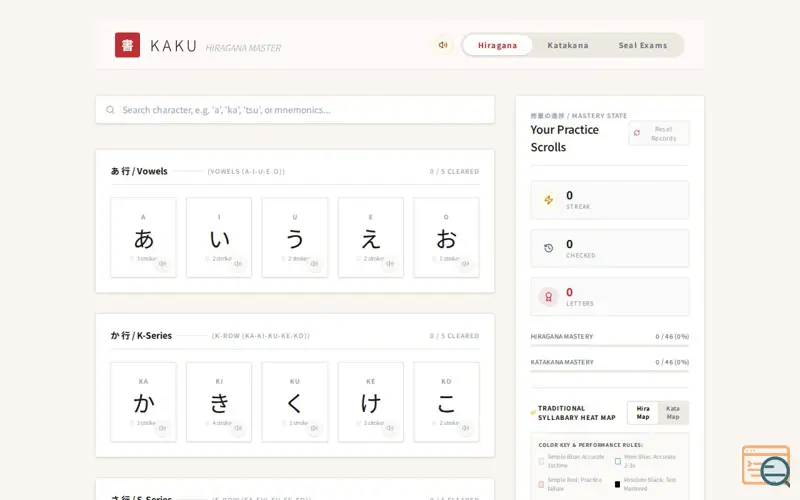Viewport: 800px width, 500px height.
Task: Click the Letters stat card
Action: (x=610, y=297)
